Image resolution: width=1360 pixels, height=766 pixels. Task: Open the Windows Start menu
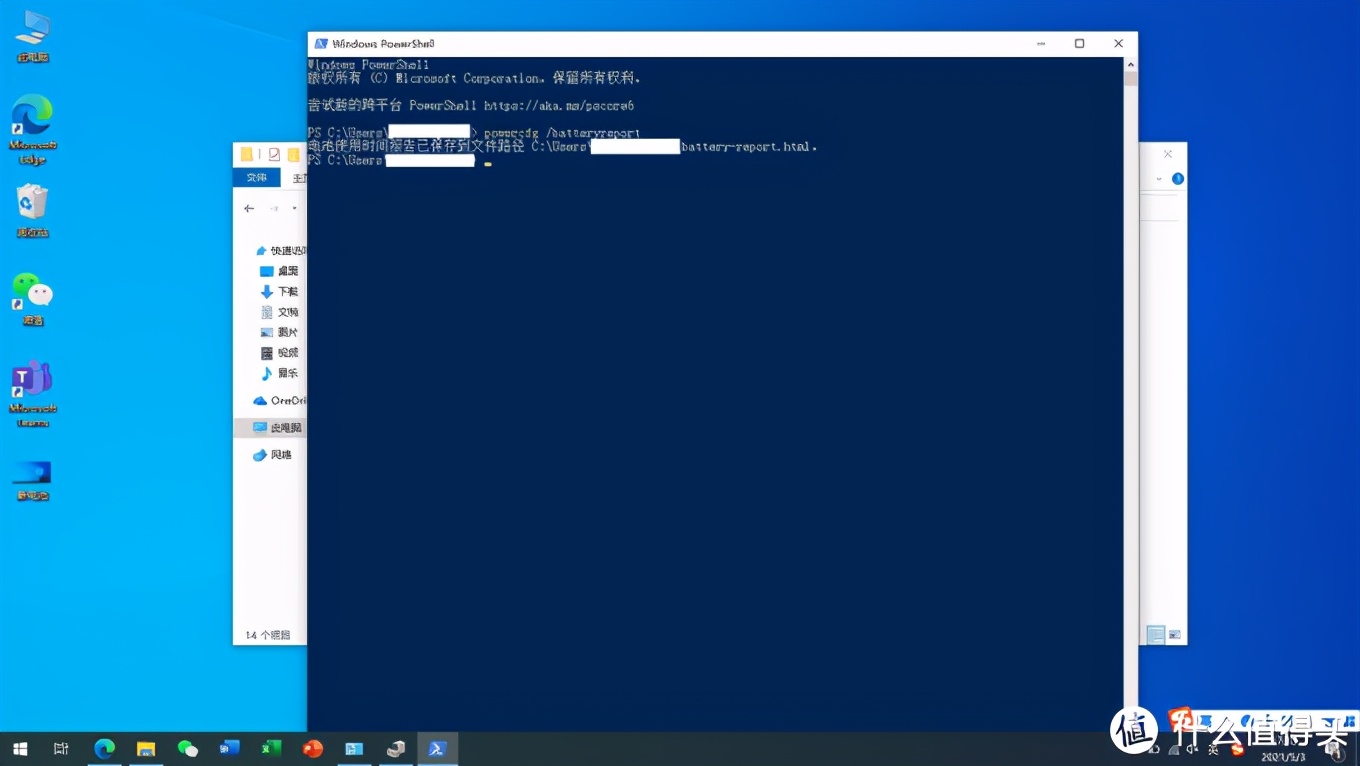(19, 748)
